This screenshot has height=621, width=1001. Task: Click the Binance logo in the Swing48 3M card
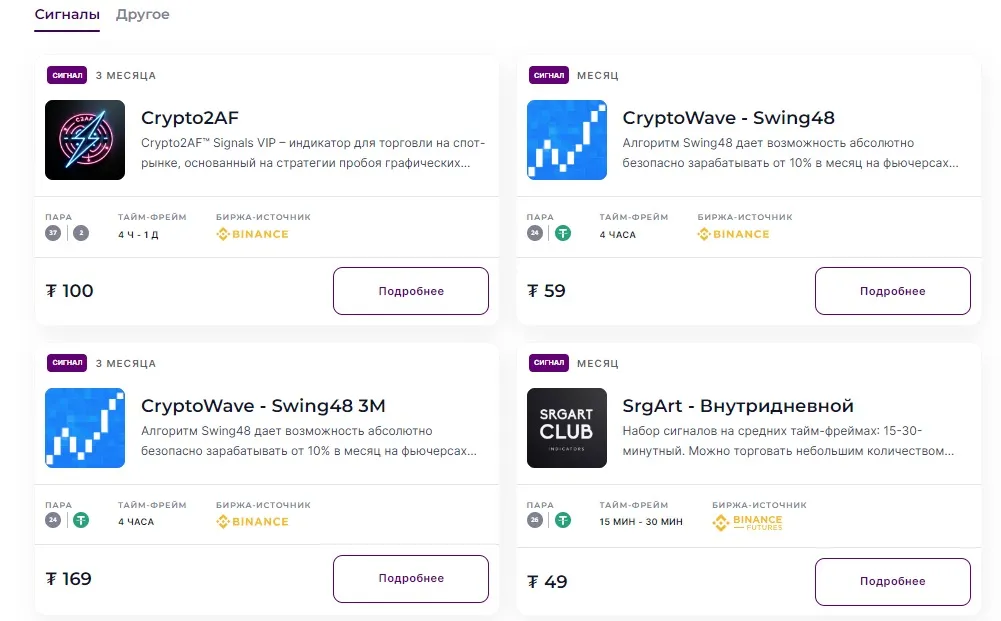pos(252,522)
